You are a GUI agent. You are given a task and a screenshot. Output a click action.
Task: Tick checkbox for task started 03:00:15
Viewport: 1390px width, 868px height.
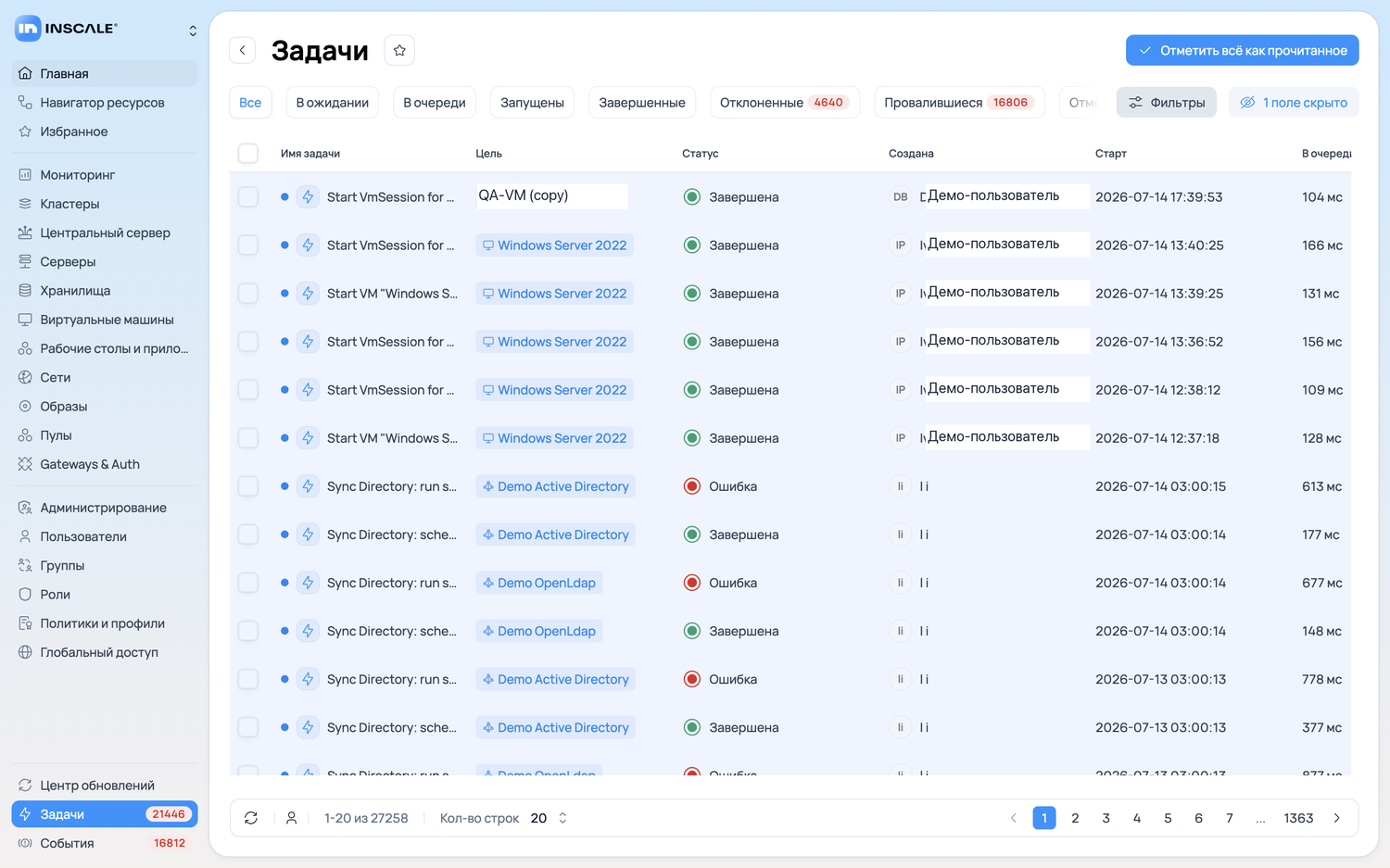click(x=248, y=485)
